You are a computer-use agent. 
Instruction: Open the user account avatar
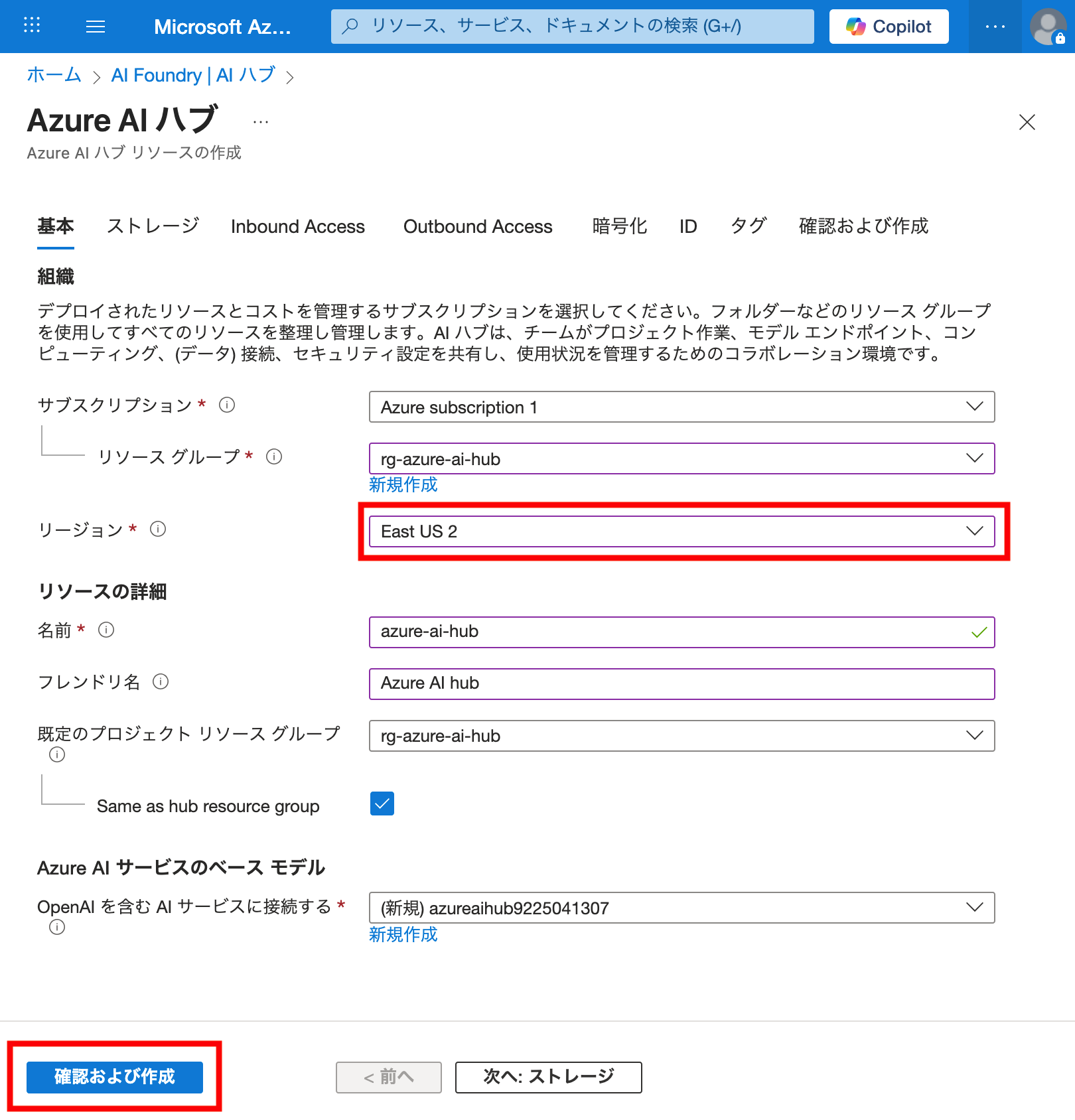[1048, 27]
